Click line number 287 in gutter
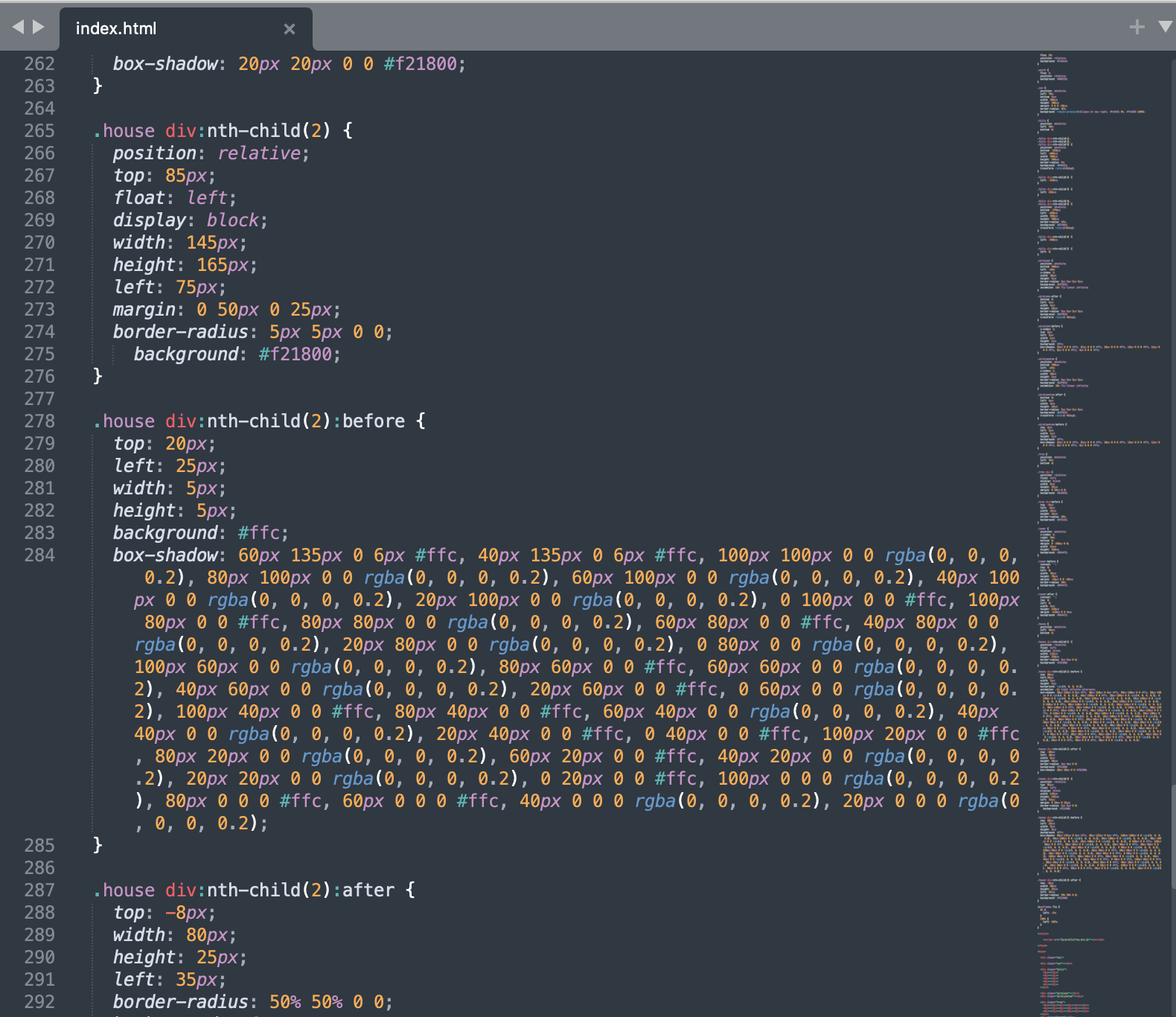 tap(39, 890)
